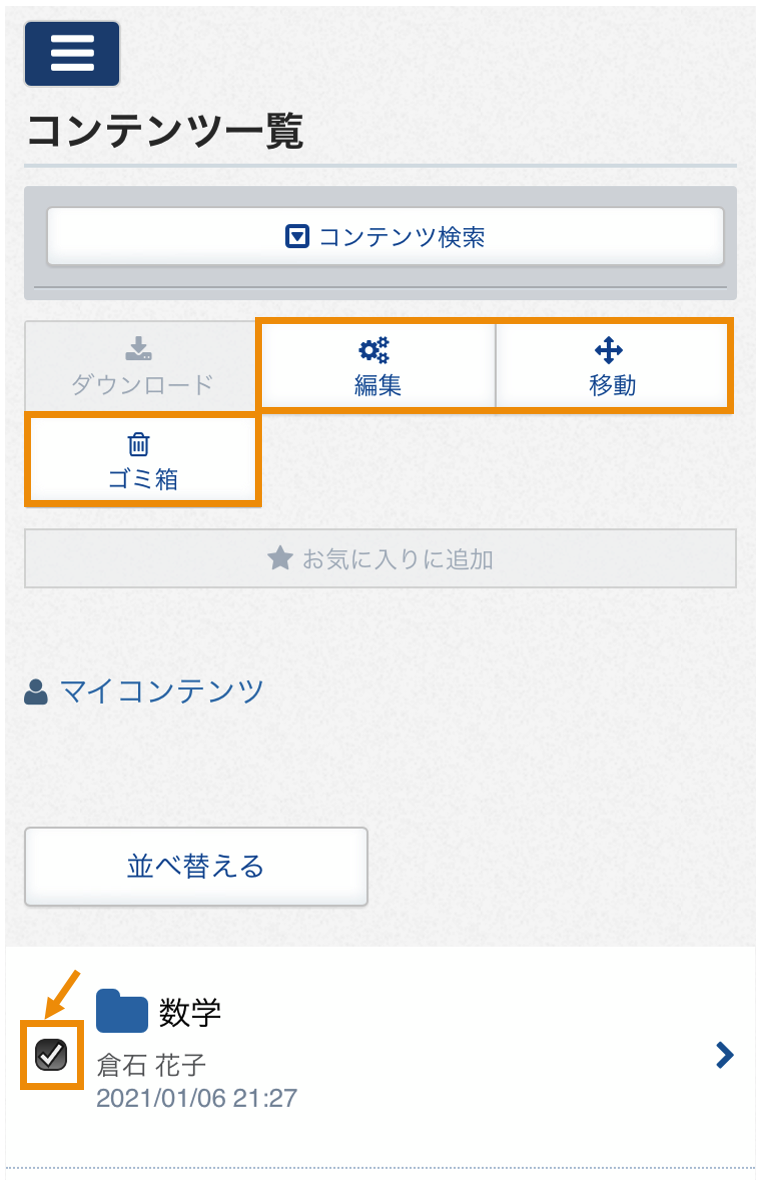Click the 並べ替える button

[x=196, y=866]
